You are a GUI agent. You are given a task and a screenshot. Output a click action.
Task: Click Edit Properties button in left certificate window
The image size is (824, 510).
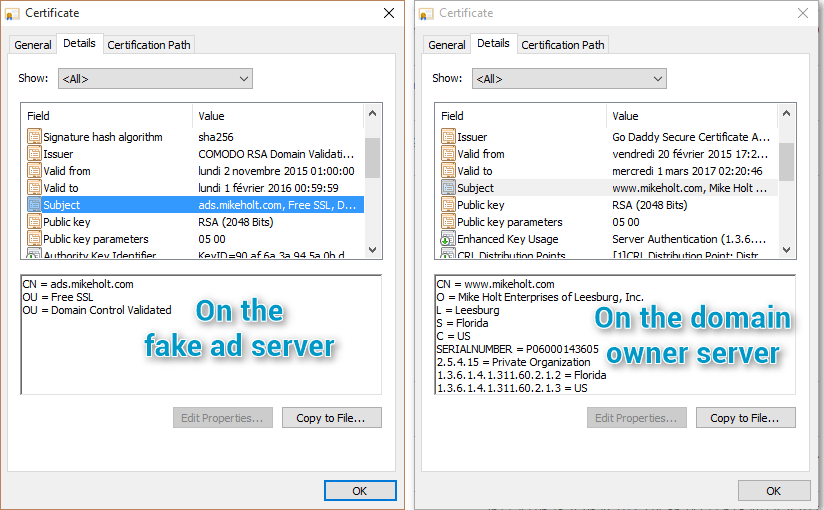pos(223,418)
